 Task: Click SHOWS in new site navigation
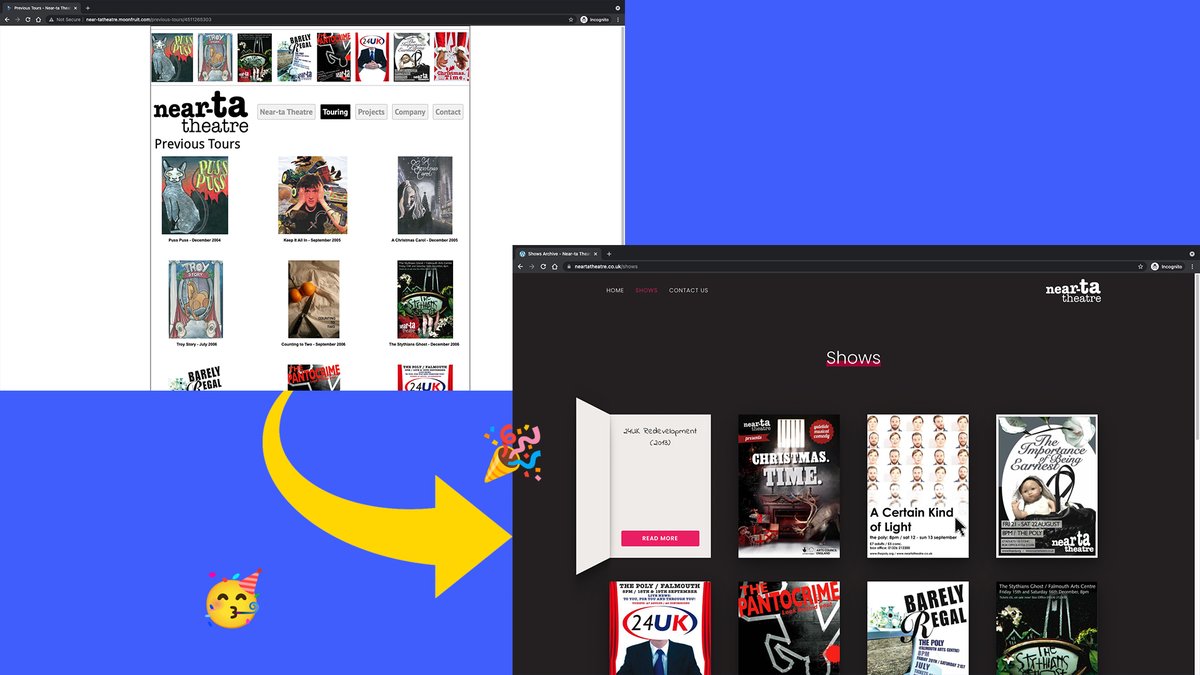point(646,290)
